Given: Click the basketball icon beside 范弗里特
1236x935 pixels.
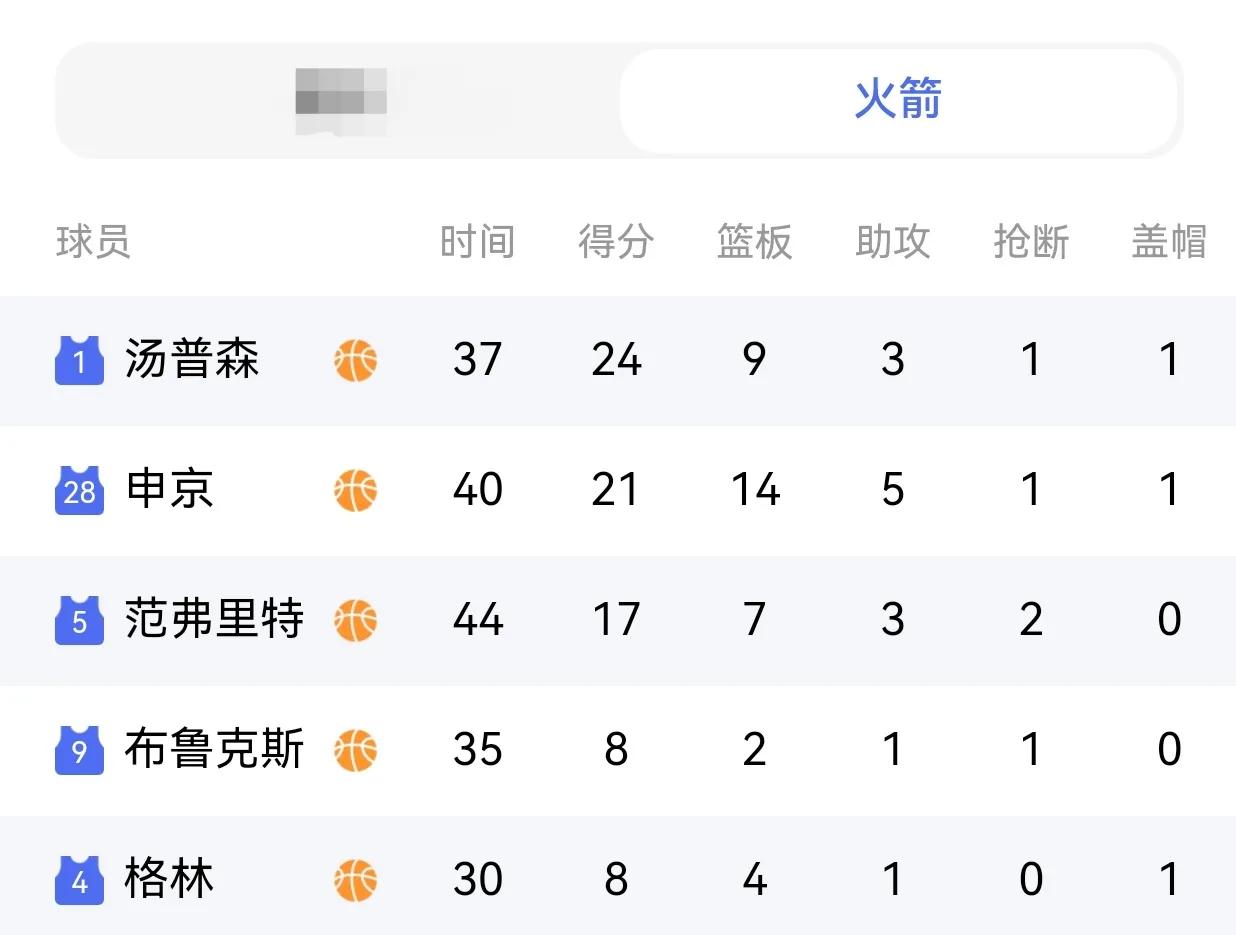Looking at the screenshot, I should (x=356, y=620).
